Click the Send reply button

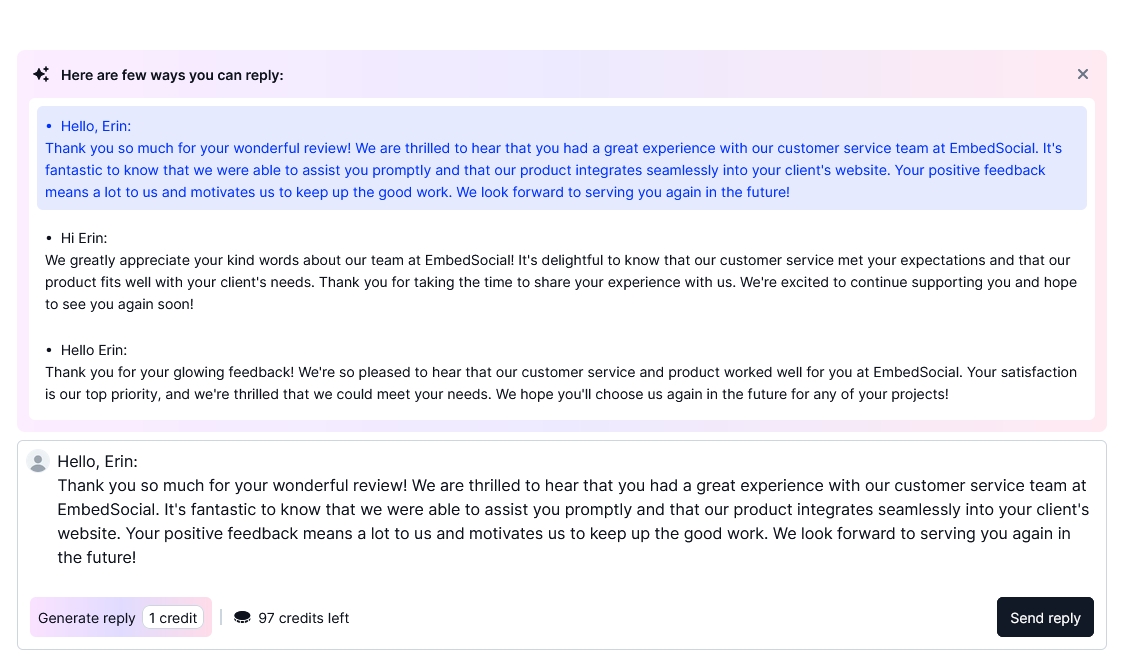coord(1045,618)
